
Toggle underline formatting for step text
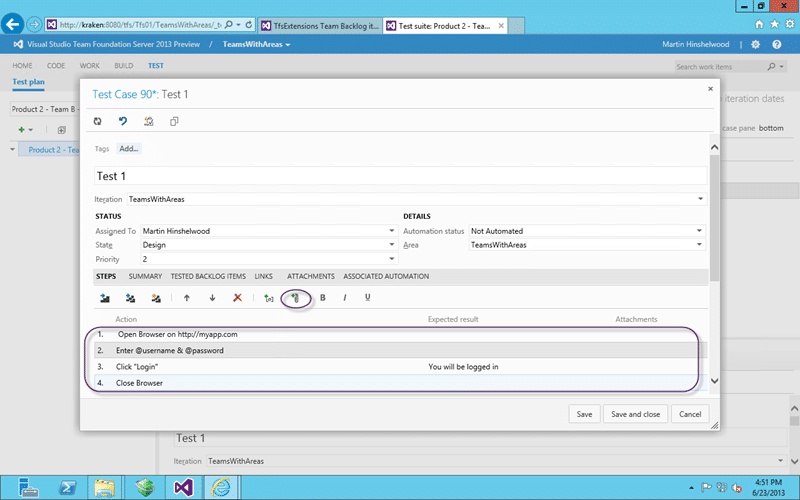[367, 297]
